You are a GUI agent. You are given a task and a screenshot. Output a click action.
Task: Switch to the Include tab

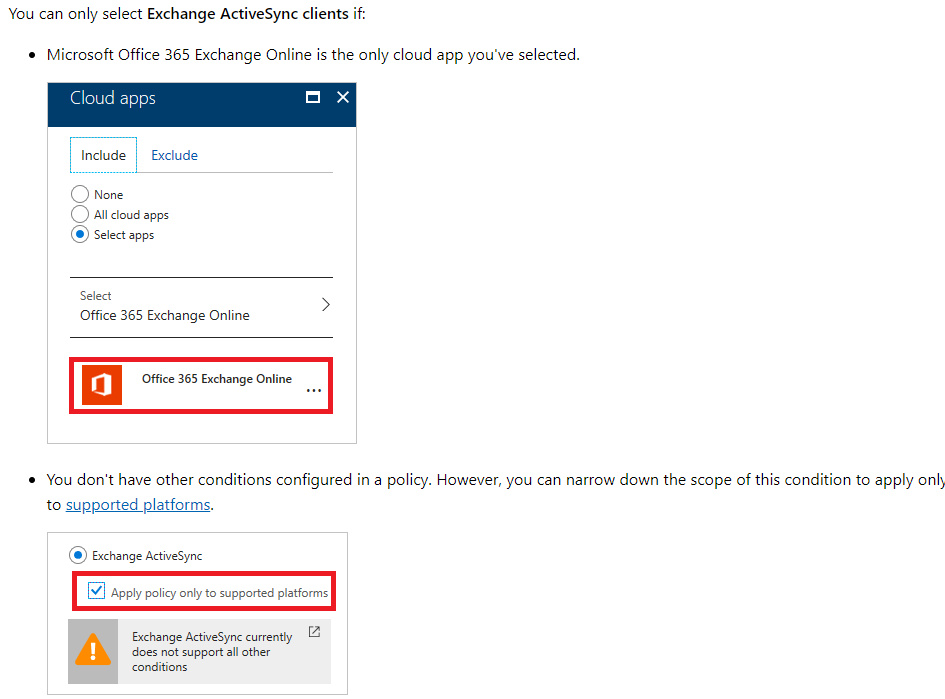coord(103,155)
